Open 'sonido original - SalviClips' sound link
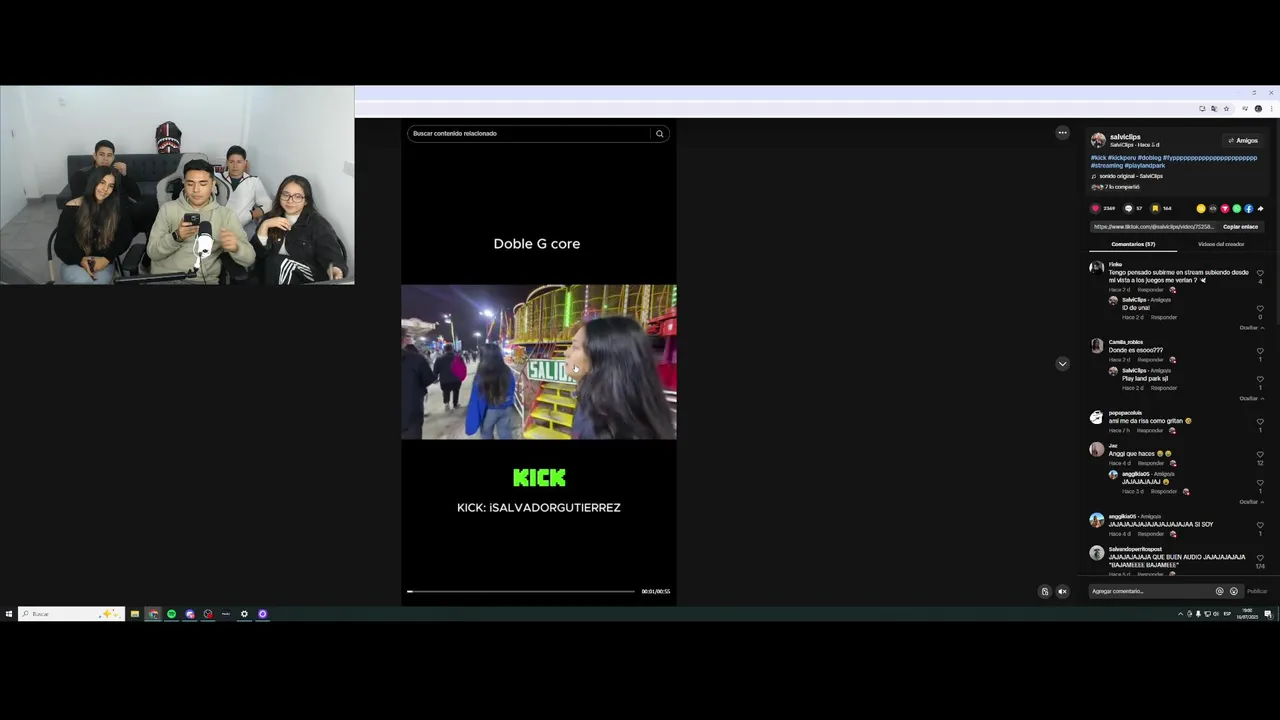 coord(1130,177)
